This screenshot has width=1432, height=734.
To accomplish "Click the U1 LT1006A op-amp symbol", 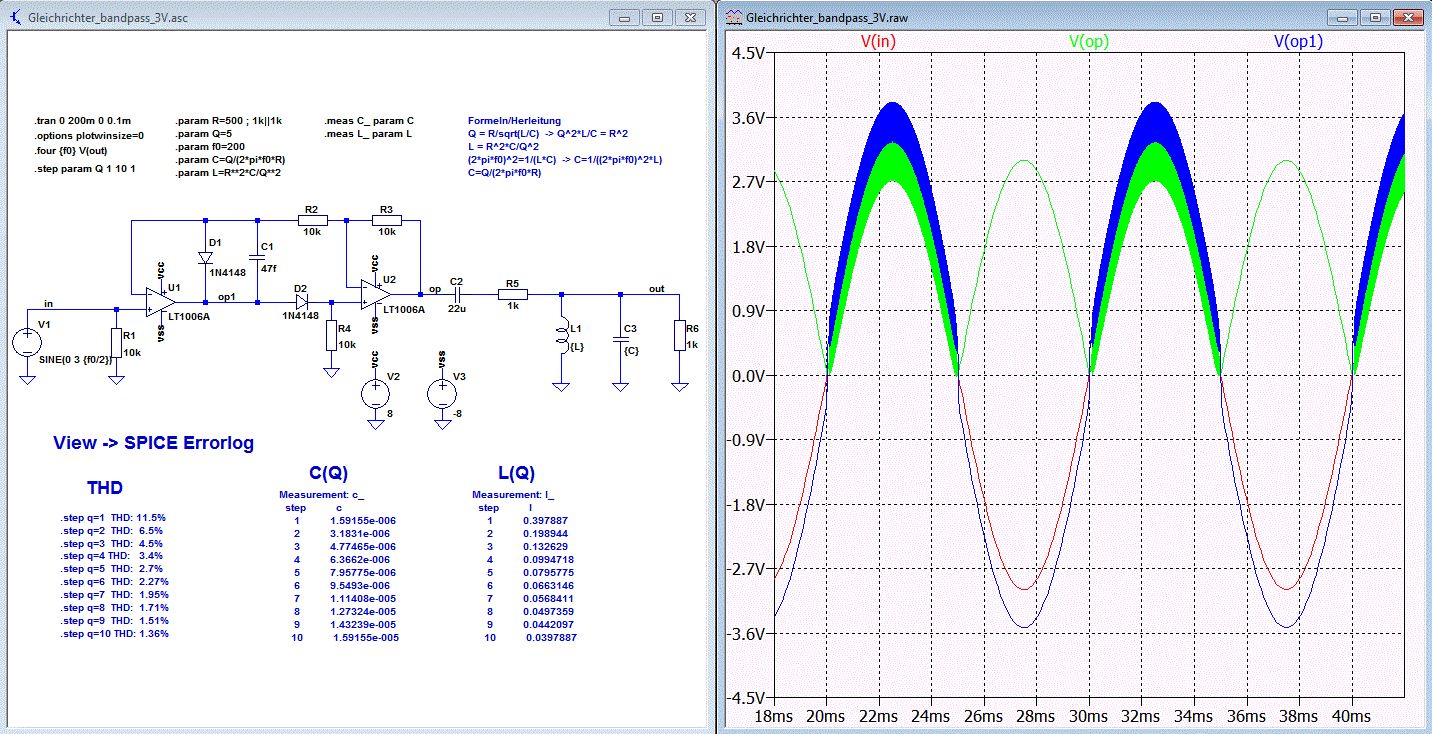I will [158, 301].
